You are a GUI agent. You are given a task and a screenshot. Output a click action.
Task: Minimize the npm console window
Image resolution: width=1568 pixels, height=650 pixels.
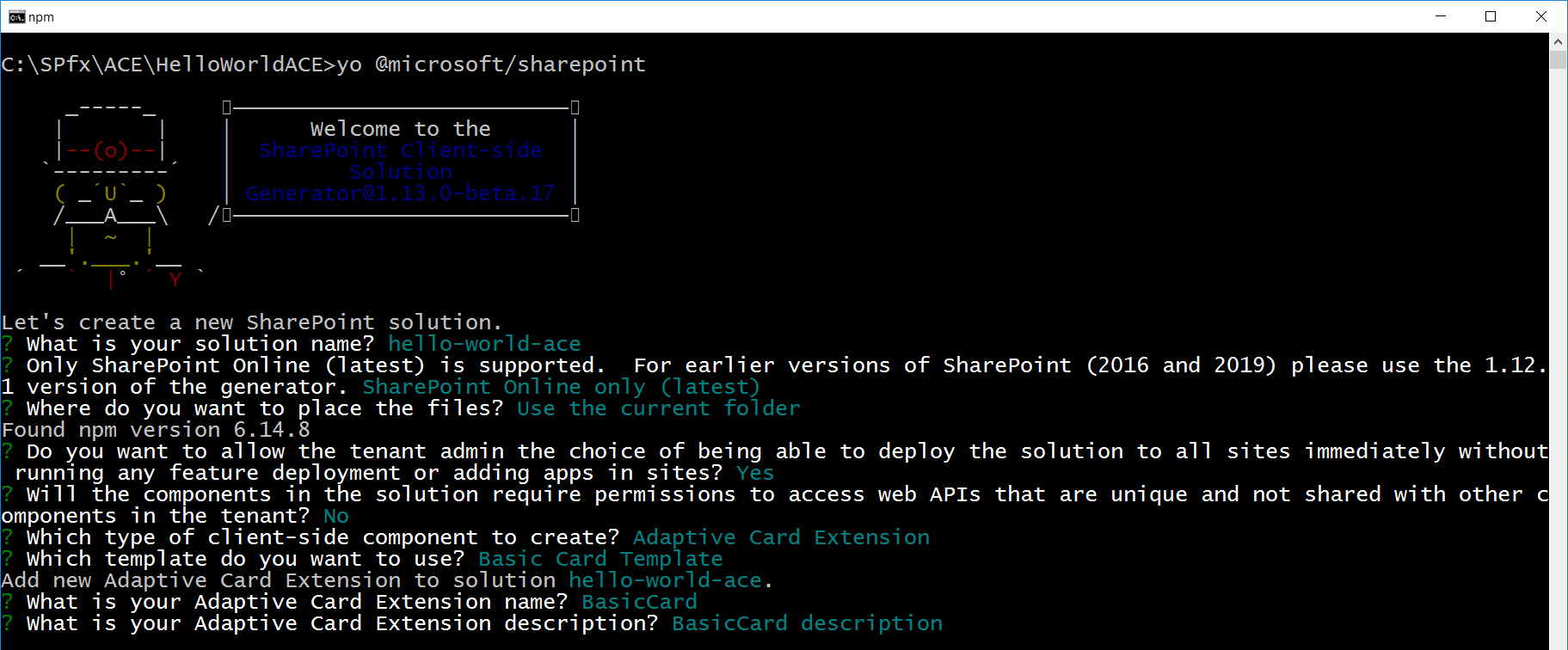(1441, 17)
